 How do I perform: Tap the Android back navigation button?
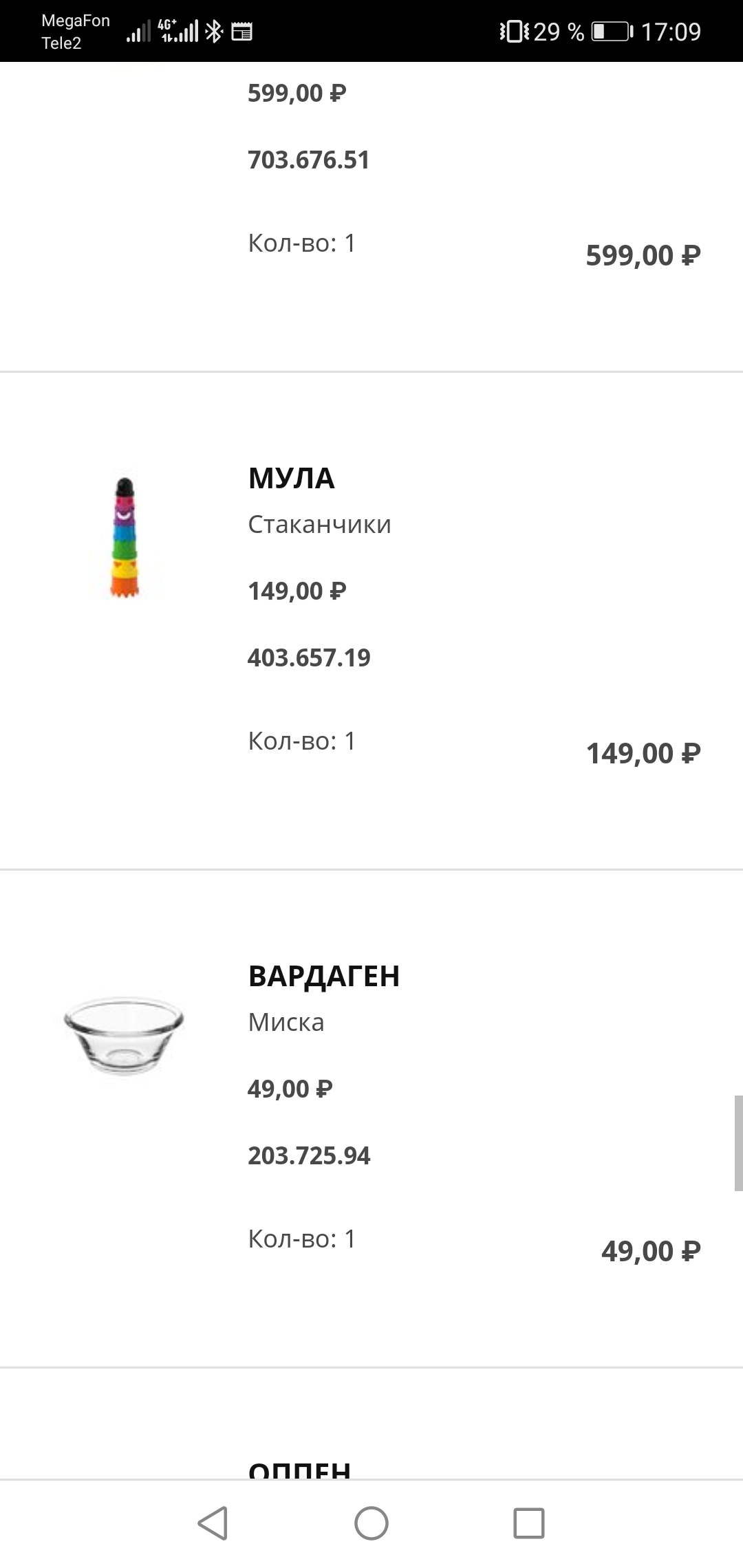click(213, 1523)
